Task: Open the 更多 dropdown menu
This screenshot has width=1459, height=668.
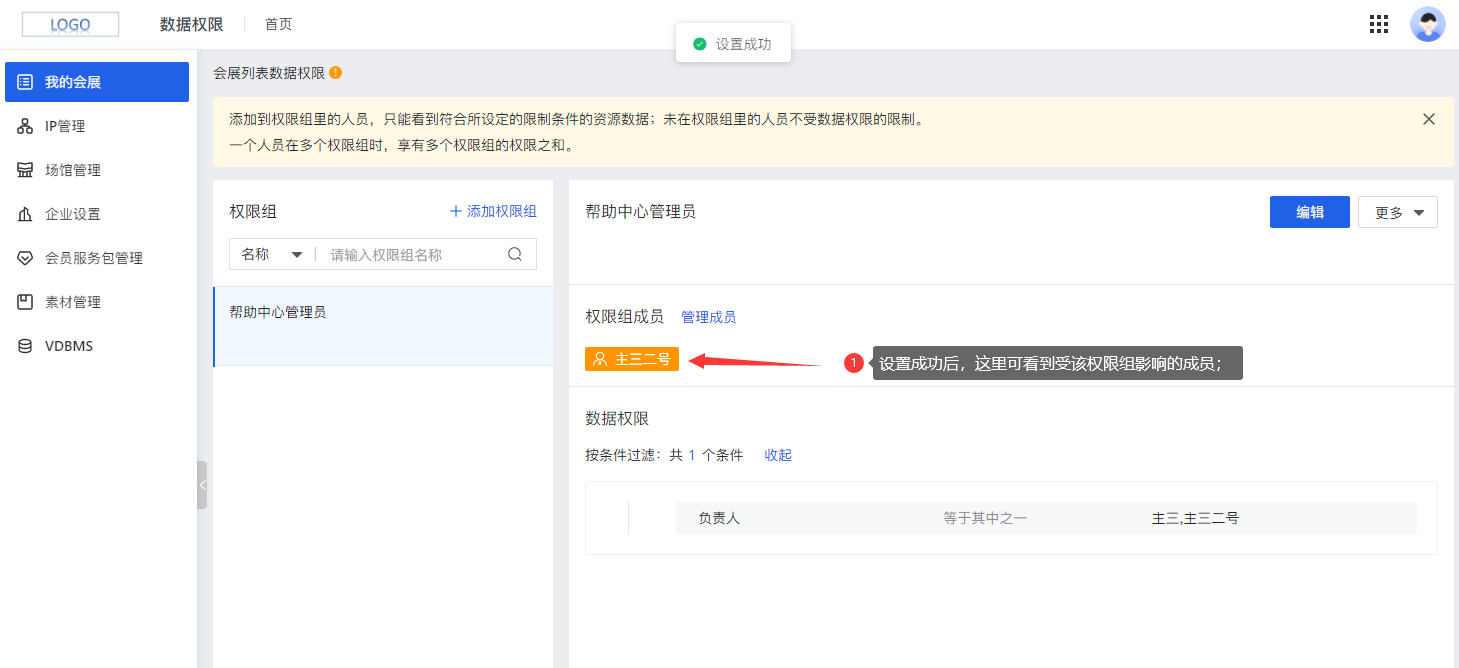Action: click(x=1397, y=211)
